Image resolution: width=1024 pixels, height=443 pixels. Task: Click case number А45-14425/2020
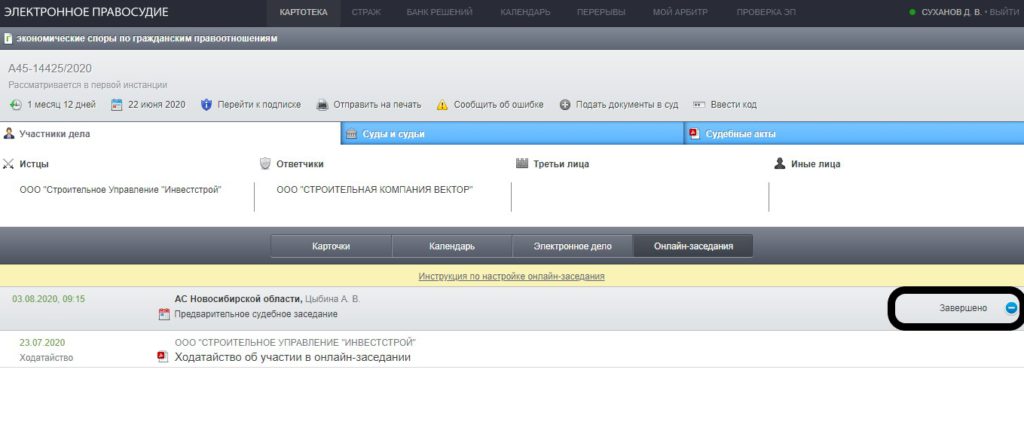coord(50,69)
